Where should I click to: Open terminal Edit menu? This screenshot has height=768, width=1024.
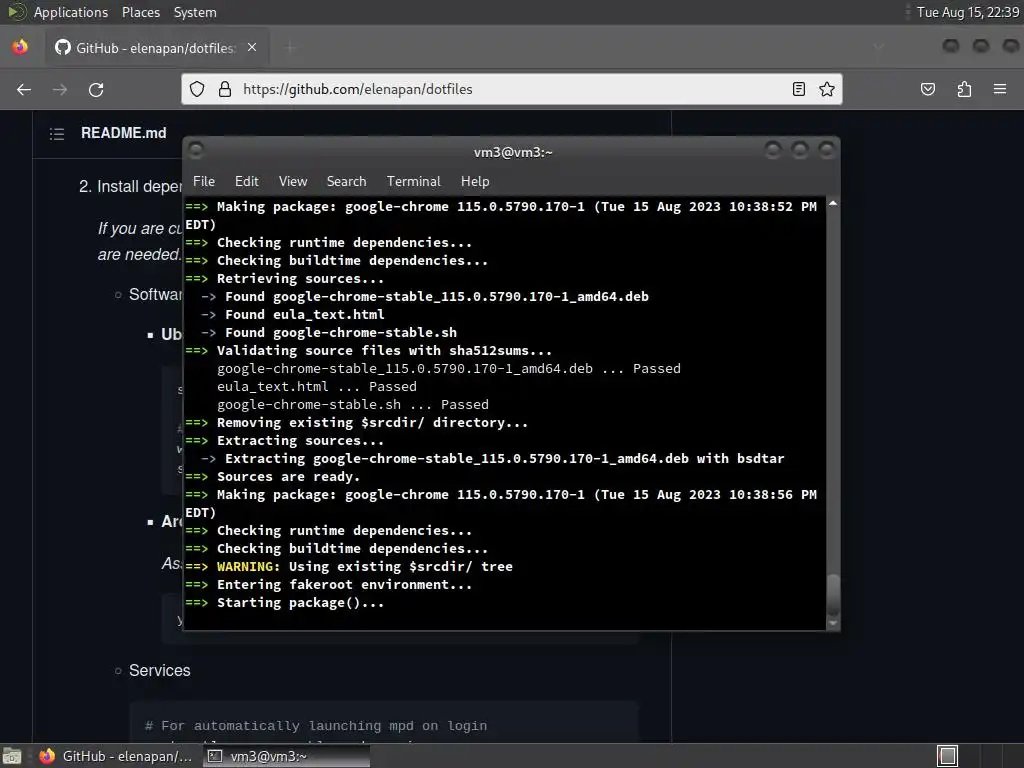click(247, 182)
